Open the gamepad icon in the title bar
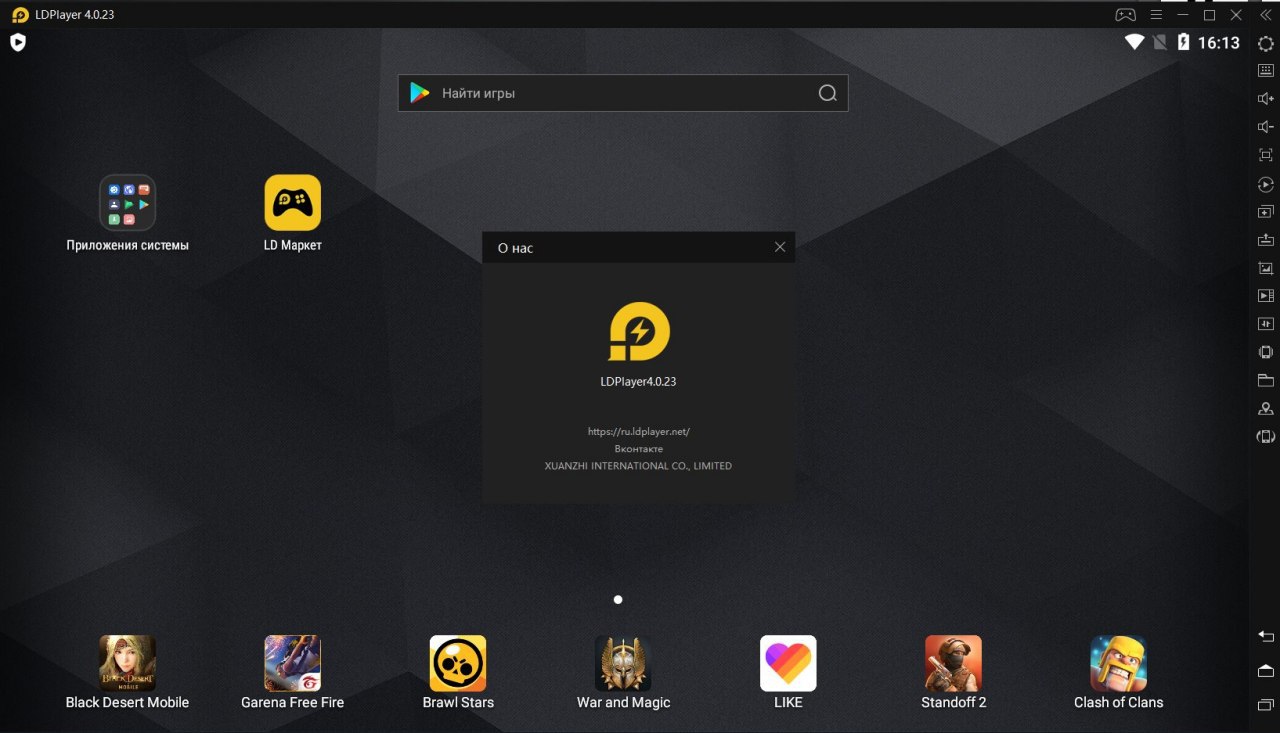The image size is (1280, 733). click(1126, 15)
